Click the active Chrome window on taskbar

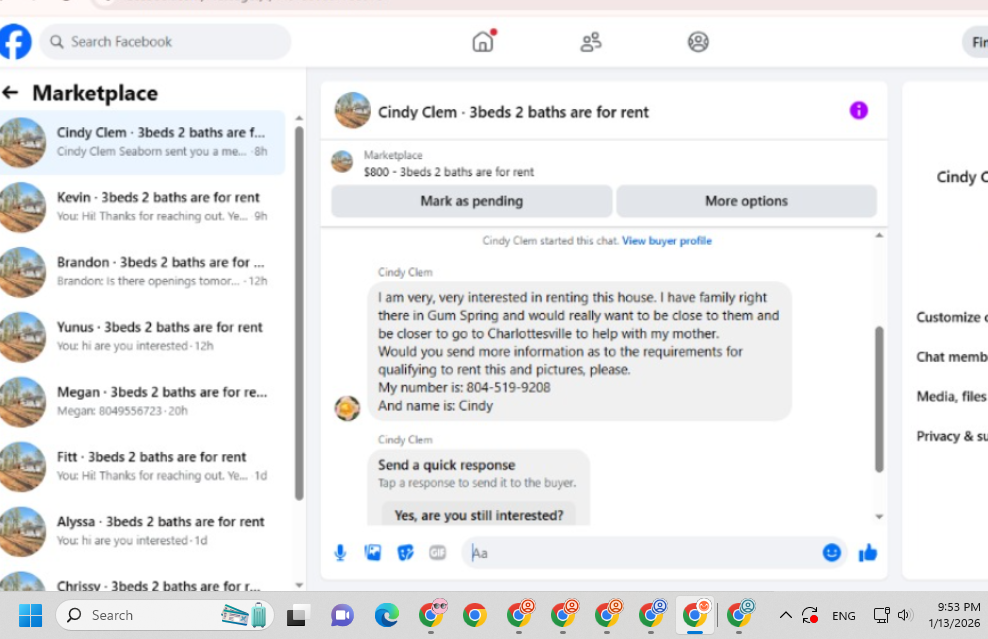pos(696,615)
